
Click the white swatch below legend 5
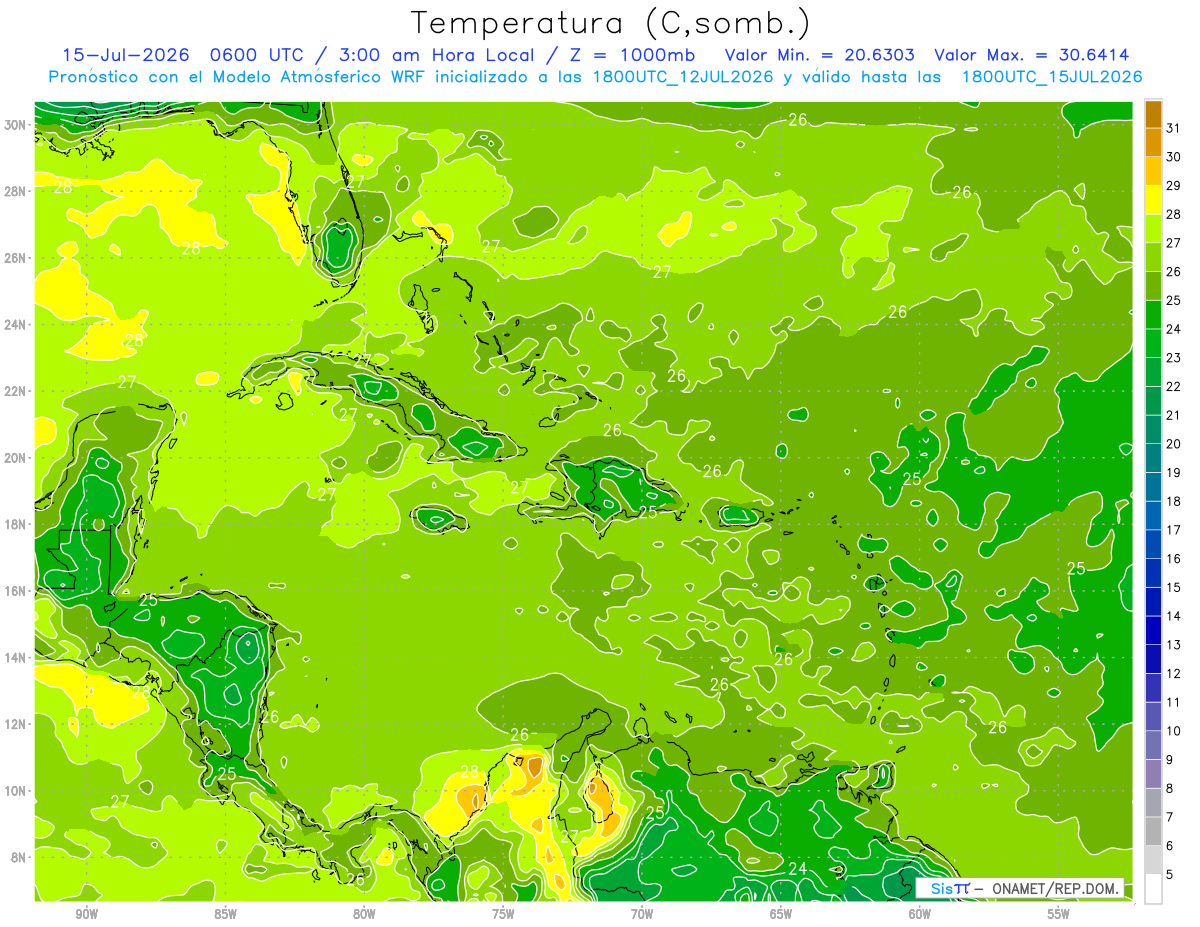1153,889
